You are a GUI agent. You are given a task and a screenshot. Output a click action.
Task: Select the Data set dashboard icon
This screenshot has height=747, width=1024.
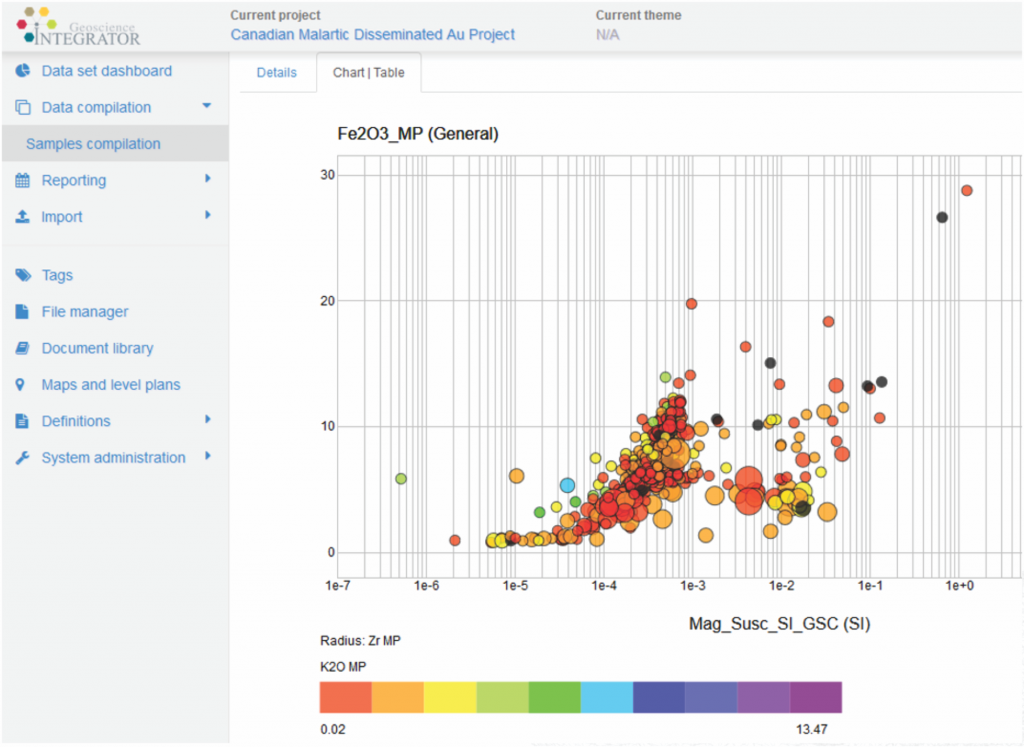coord(20,70)
